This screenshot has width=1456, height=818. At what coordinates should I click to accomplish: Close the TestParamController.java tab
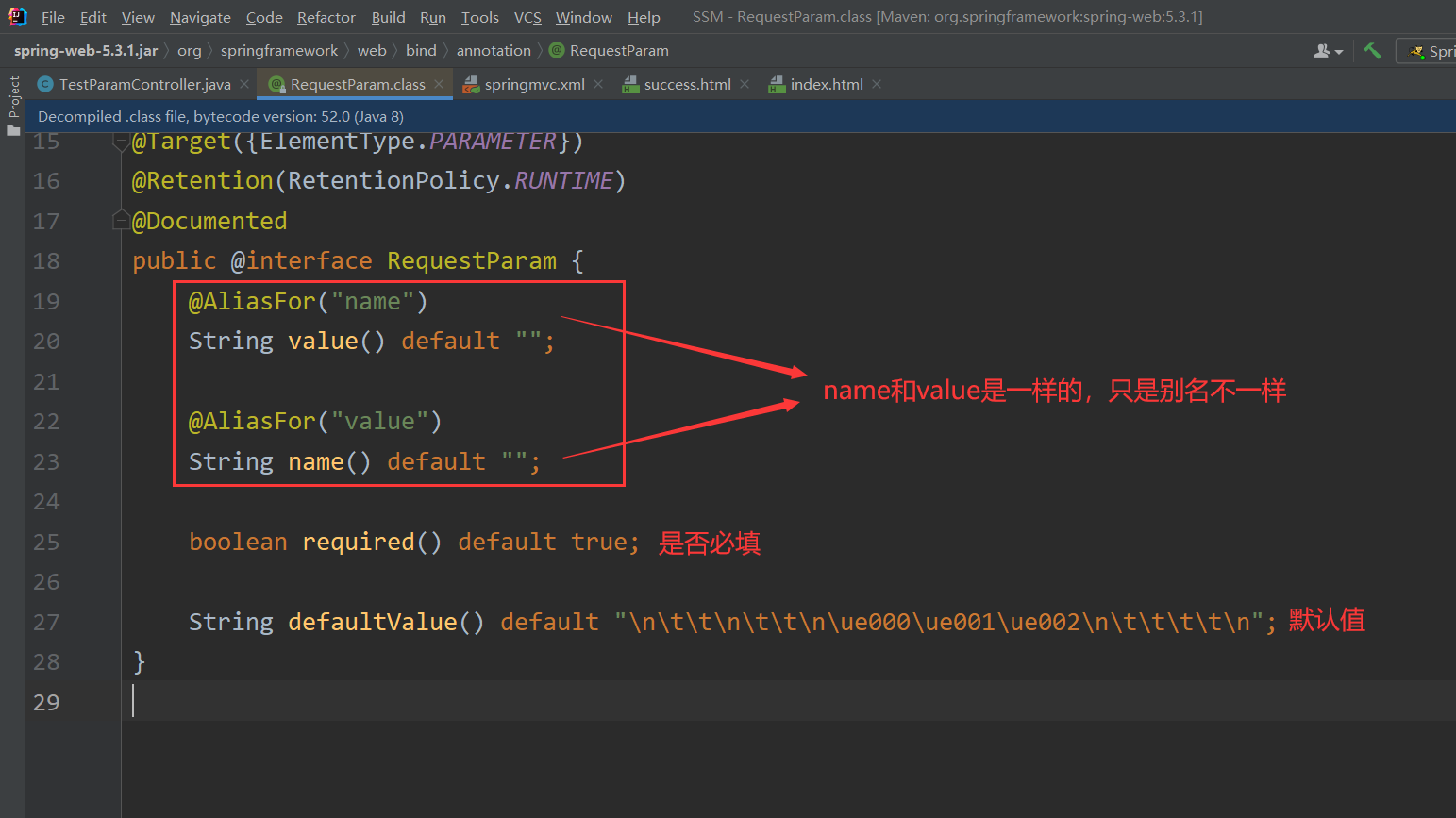pyautogui.click(x=244, y=84)
